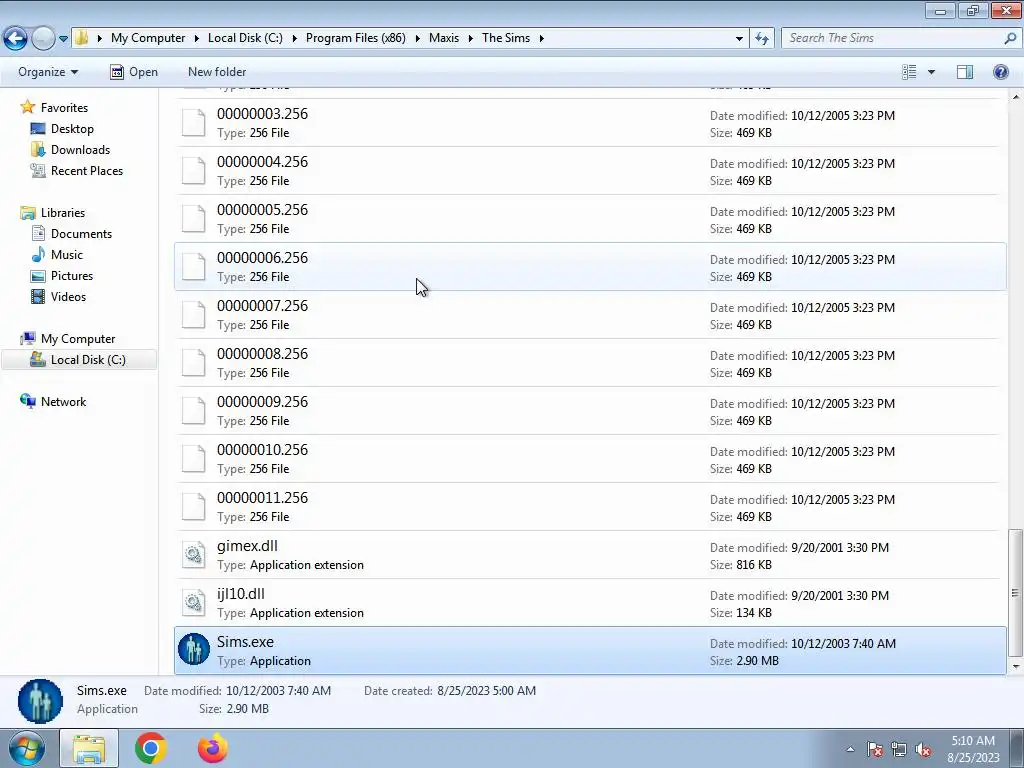The height and width of the screenshot is (768, 1024).
Task: Click the scrollbar up arrow
Action: click(x=1015, y=97)
